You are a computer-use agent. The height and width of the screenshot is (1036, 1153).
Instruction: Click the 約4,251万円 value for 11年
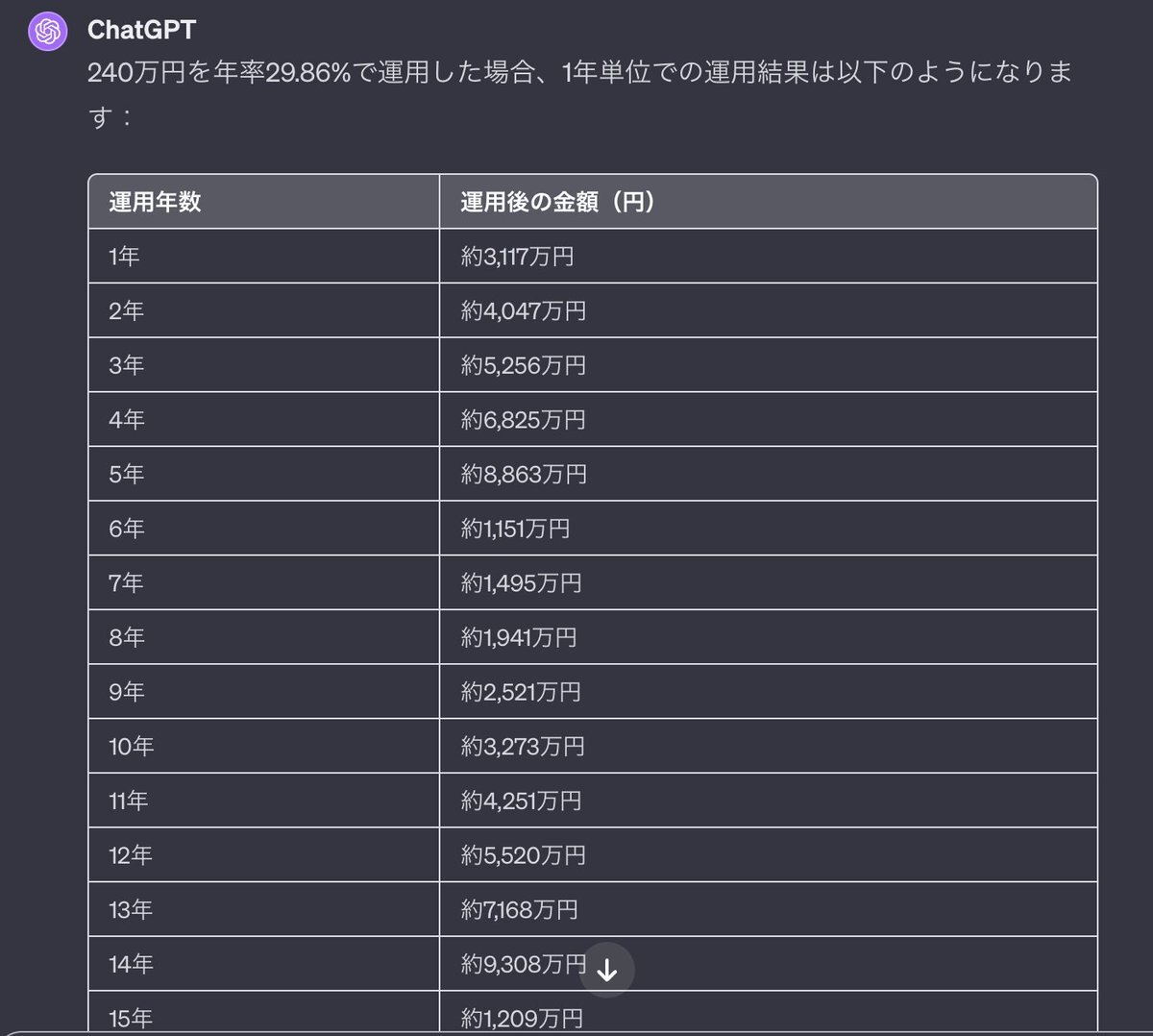click(x=521, y=801)
